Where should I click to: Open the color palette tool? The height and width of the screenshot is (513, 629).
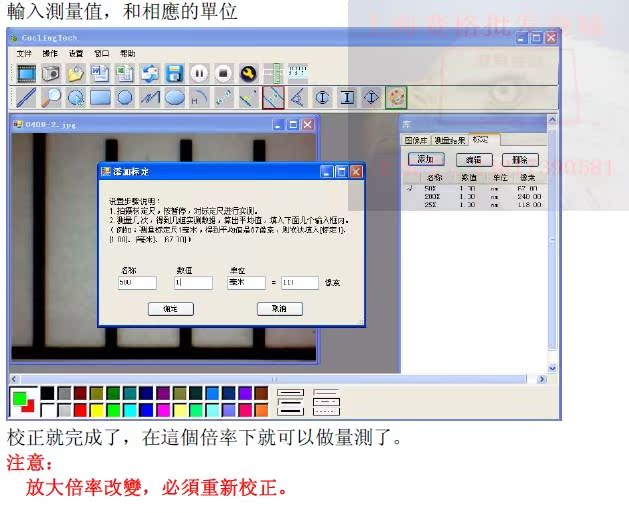[396, 97]
